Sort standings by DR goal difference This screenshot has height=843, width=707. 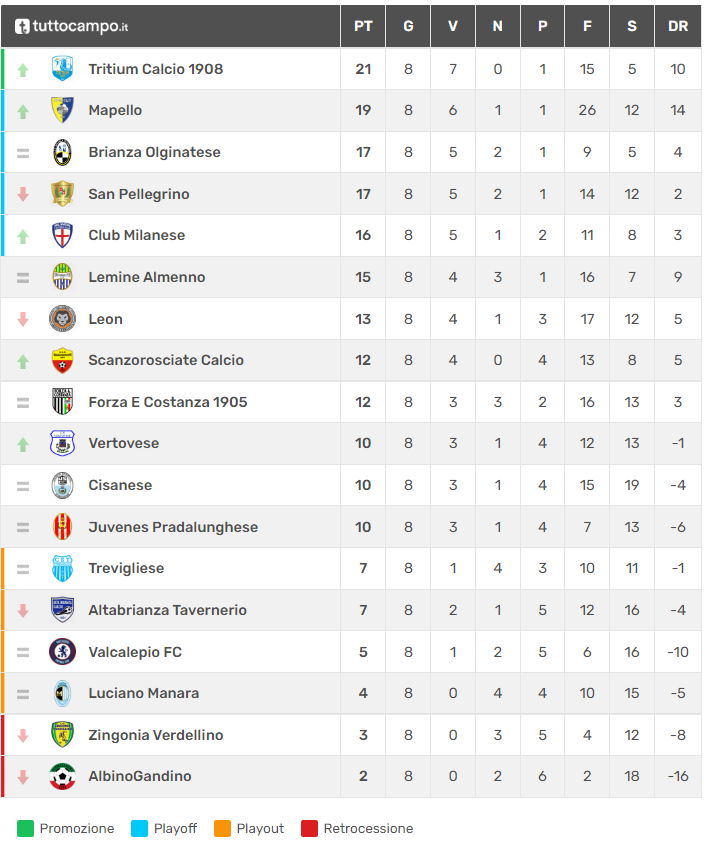[x=678, y=26]
